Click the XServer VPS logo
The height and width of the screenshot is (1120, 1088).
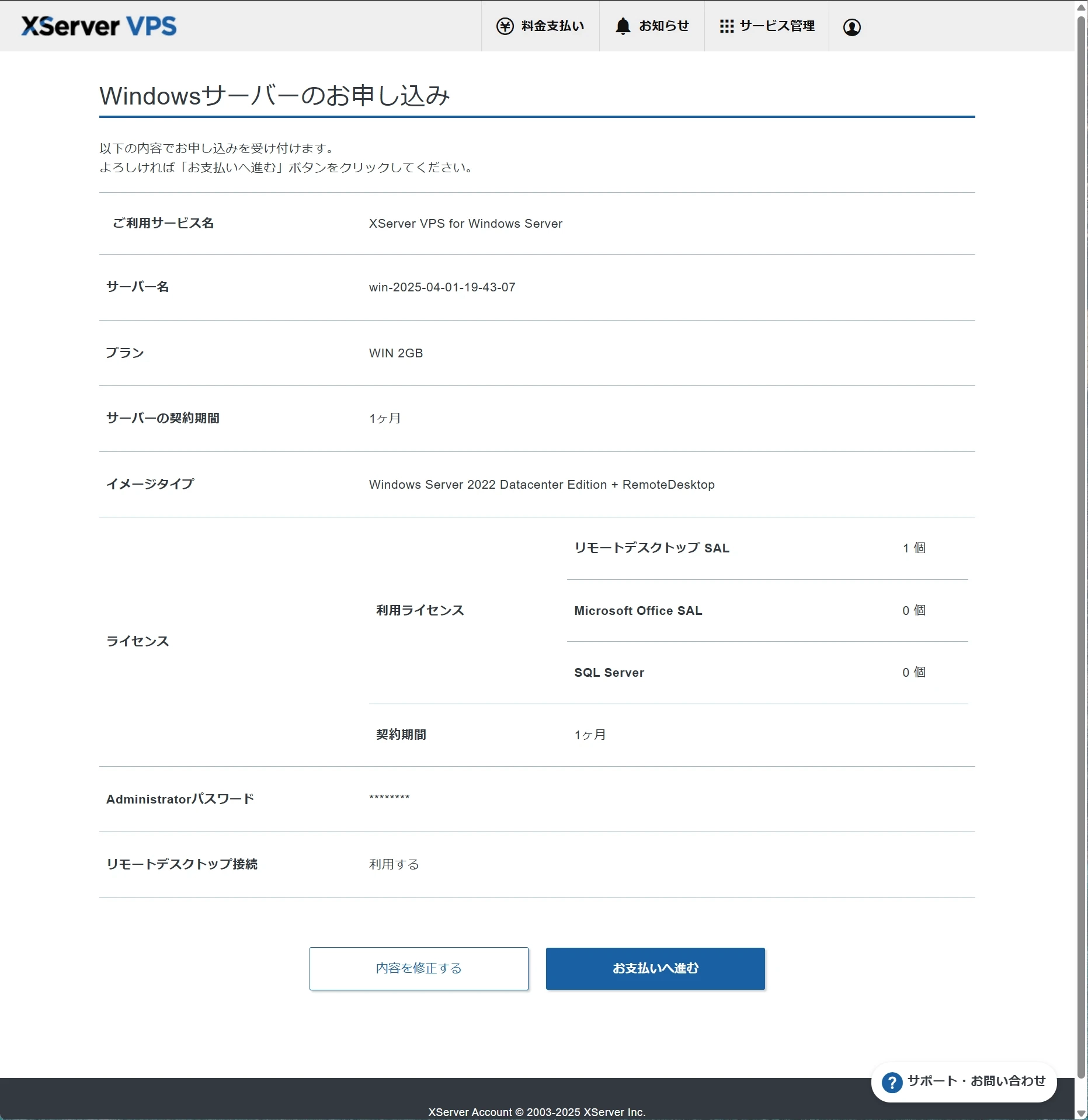[x=99, y=26]
